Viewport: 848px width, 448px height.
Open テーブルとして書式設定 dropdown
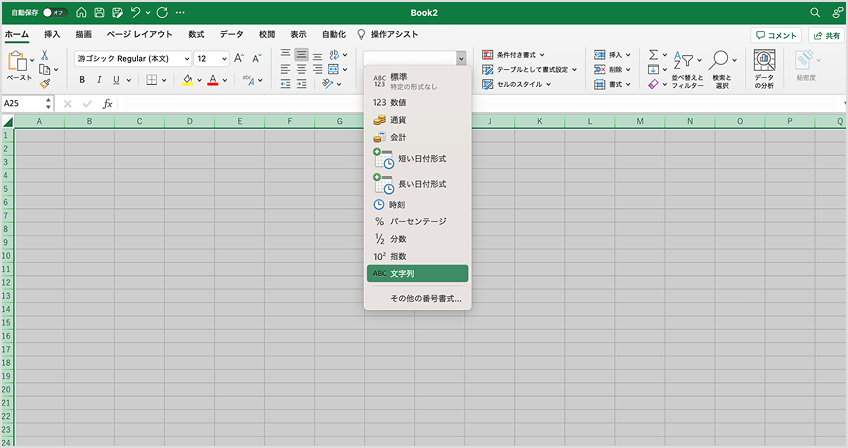pyautogui.click(x=530, y=69)
